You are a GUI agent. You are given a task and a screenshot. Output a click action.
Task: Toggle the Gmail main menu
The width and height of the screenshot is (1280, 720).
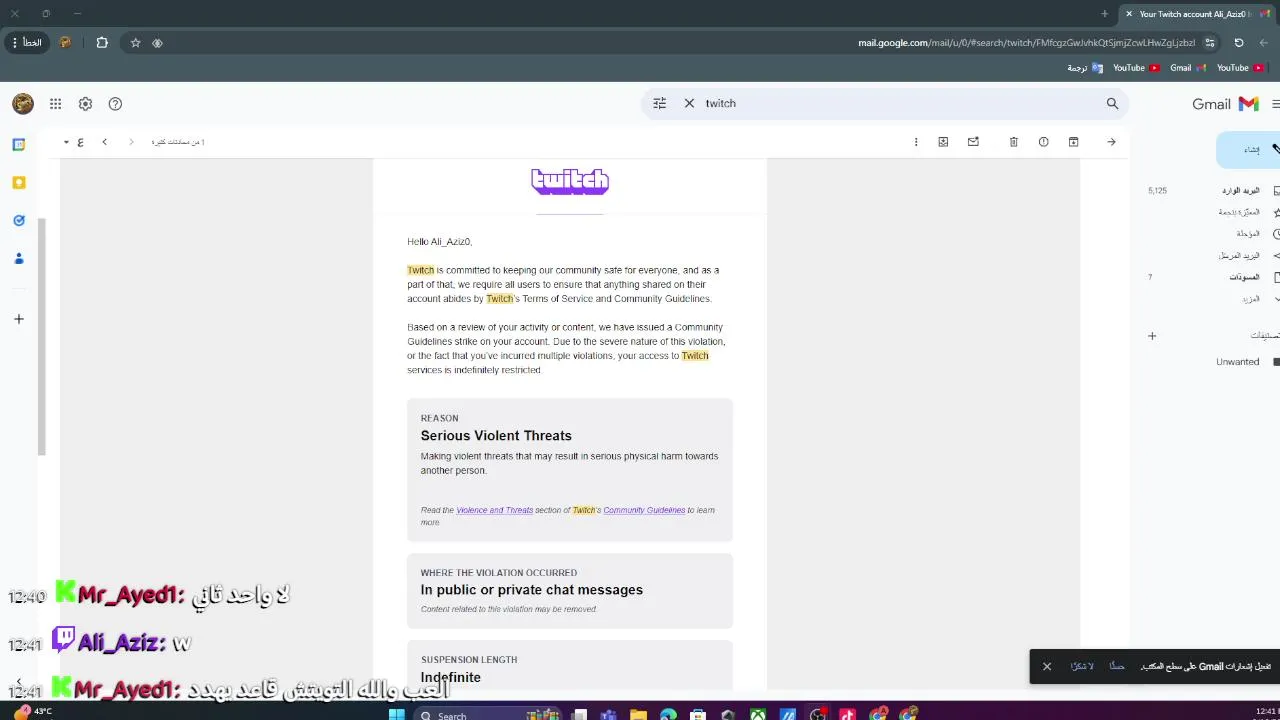click(1275, 104)
